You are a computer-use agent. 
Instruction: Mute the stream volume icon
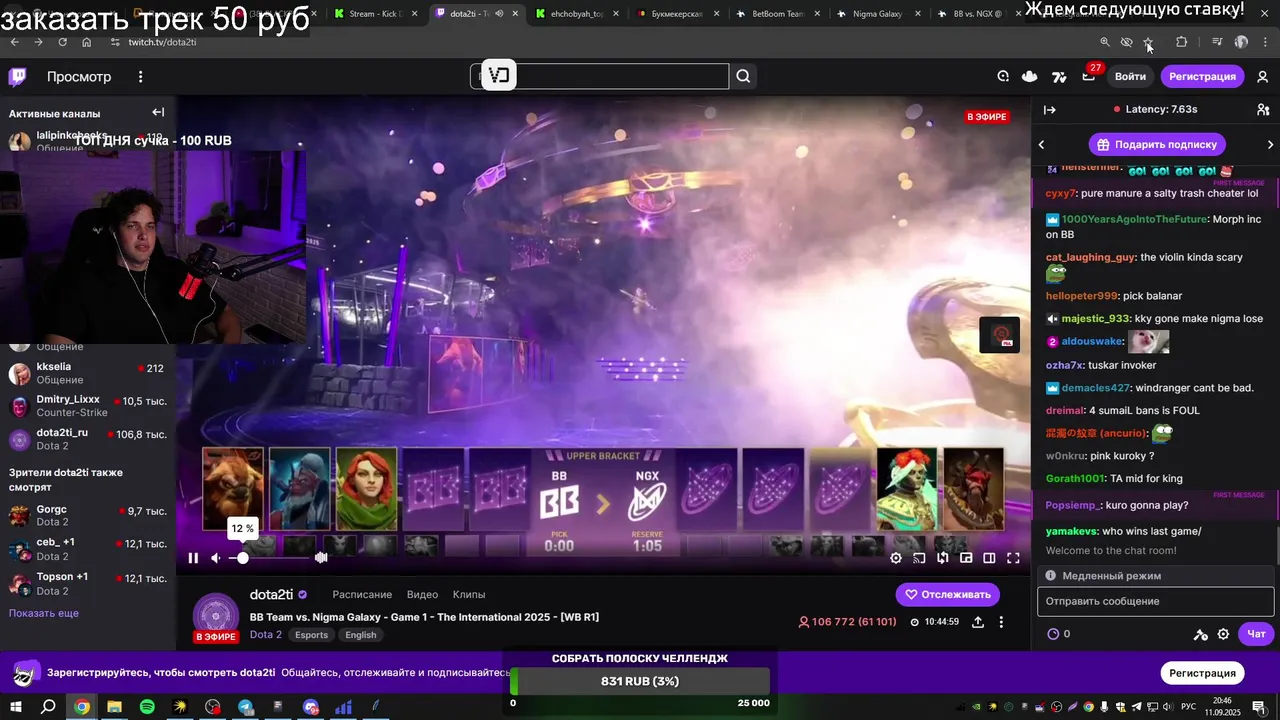coord(216,558)
